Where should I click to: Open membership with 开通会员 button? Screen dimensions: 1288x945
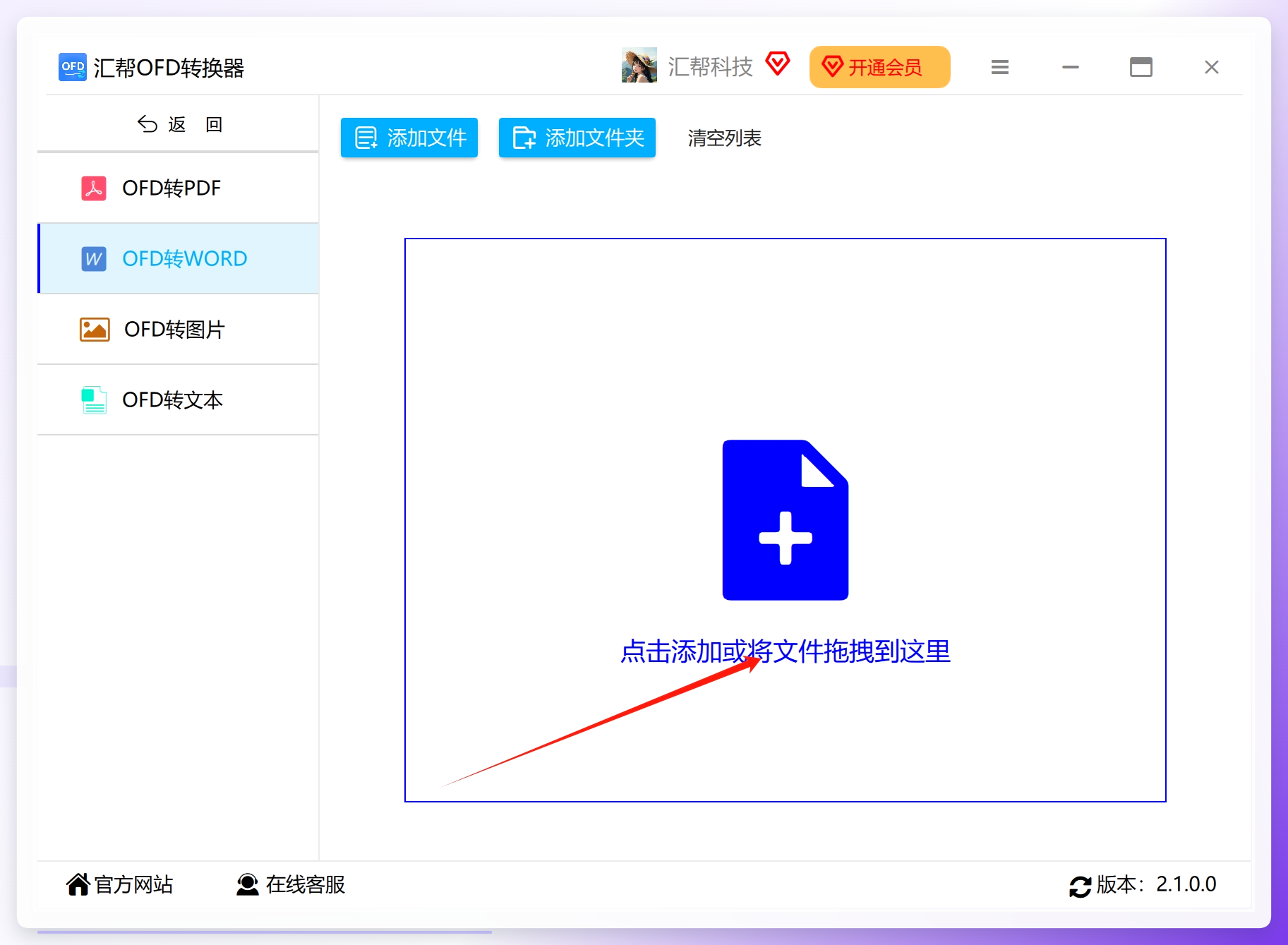[x=879, y=67]
